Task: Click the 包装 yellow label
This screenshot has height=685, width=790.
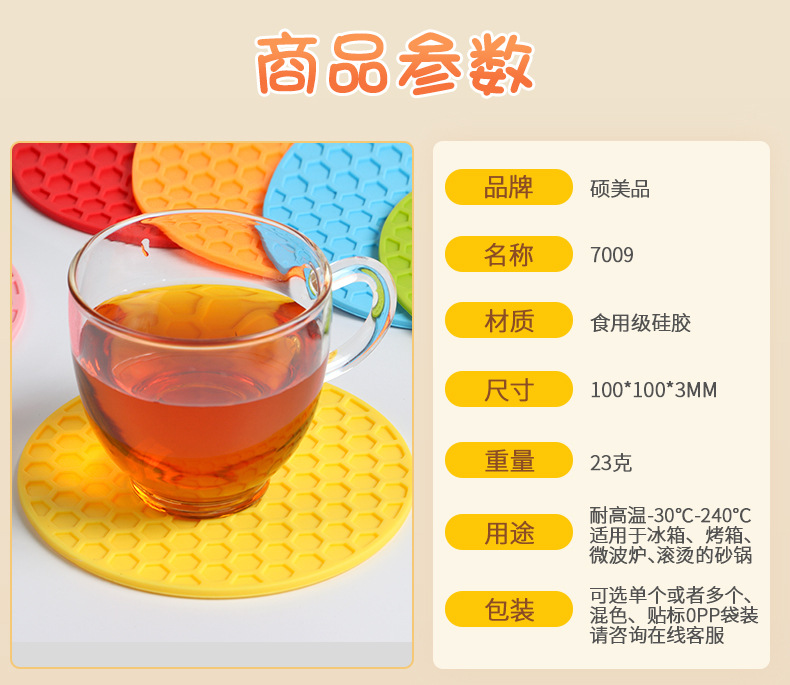Action: [x=509, y=609]
